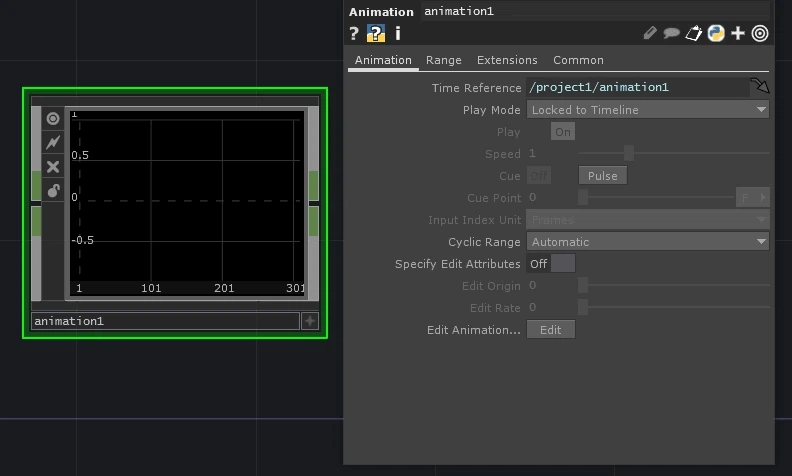The width and height of the screenshot is (792, 476).
Task: Click the Edit Origin slider
Action: (x=674, y=285)
